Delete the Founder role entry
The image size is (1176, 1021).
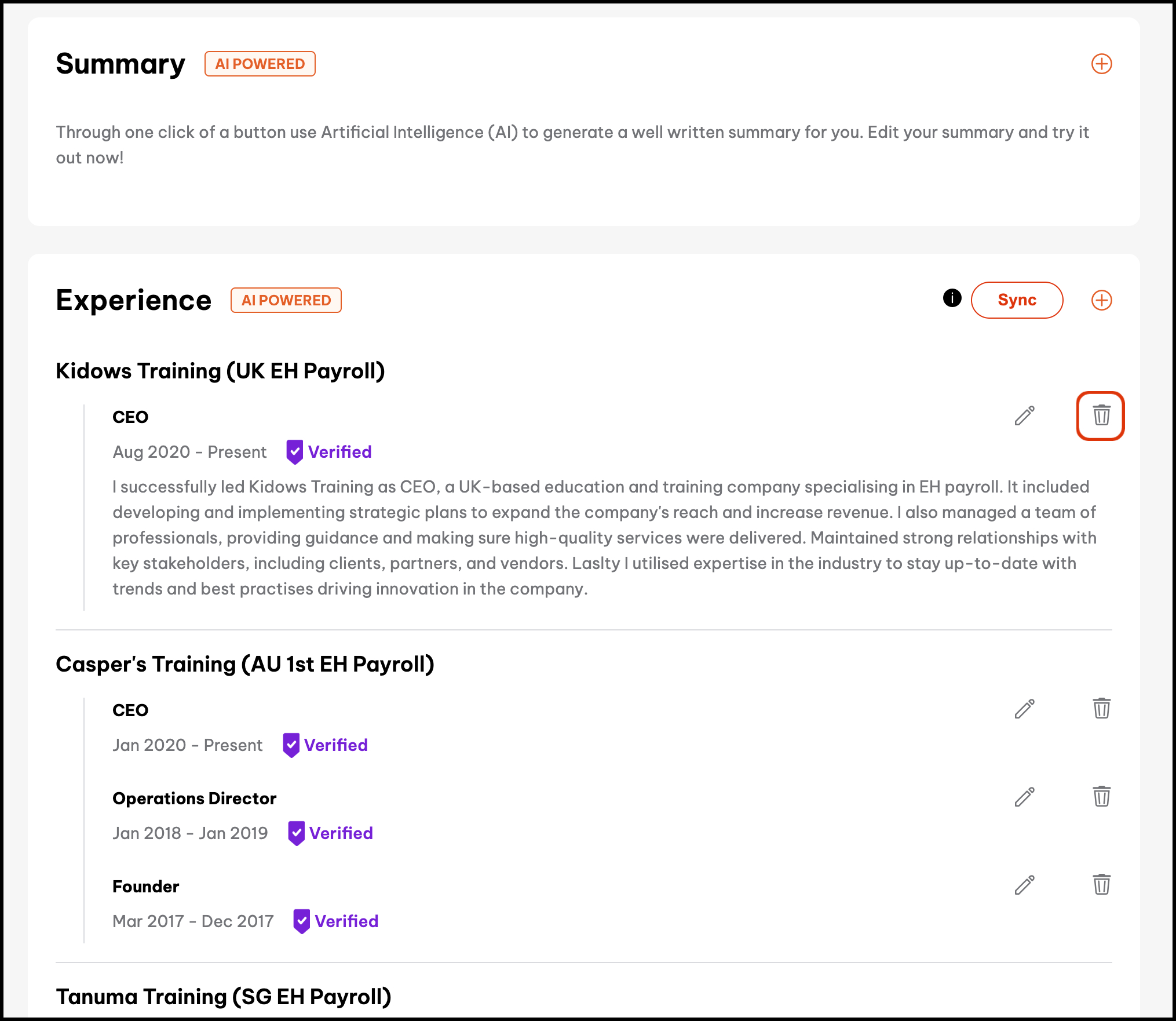[1101, 885]
